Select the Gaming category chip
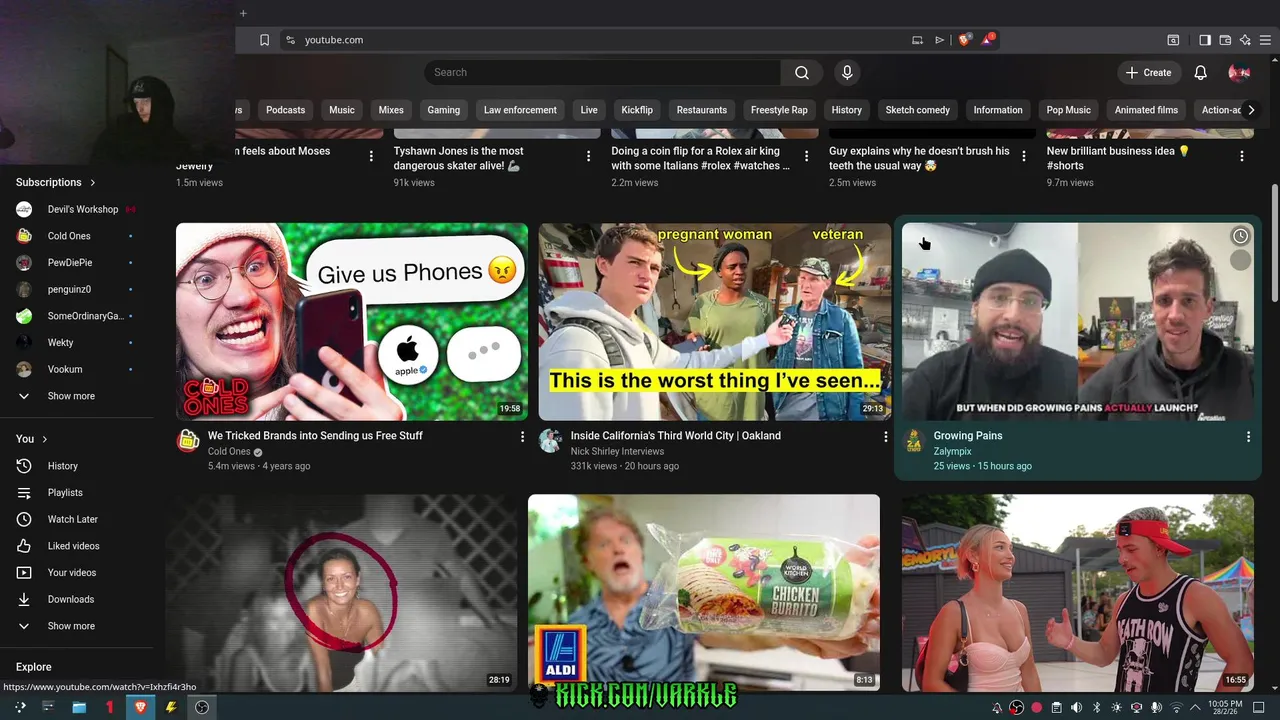1280x720 pixels. (x=443, y=110)
